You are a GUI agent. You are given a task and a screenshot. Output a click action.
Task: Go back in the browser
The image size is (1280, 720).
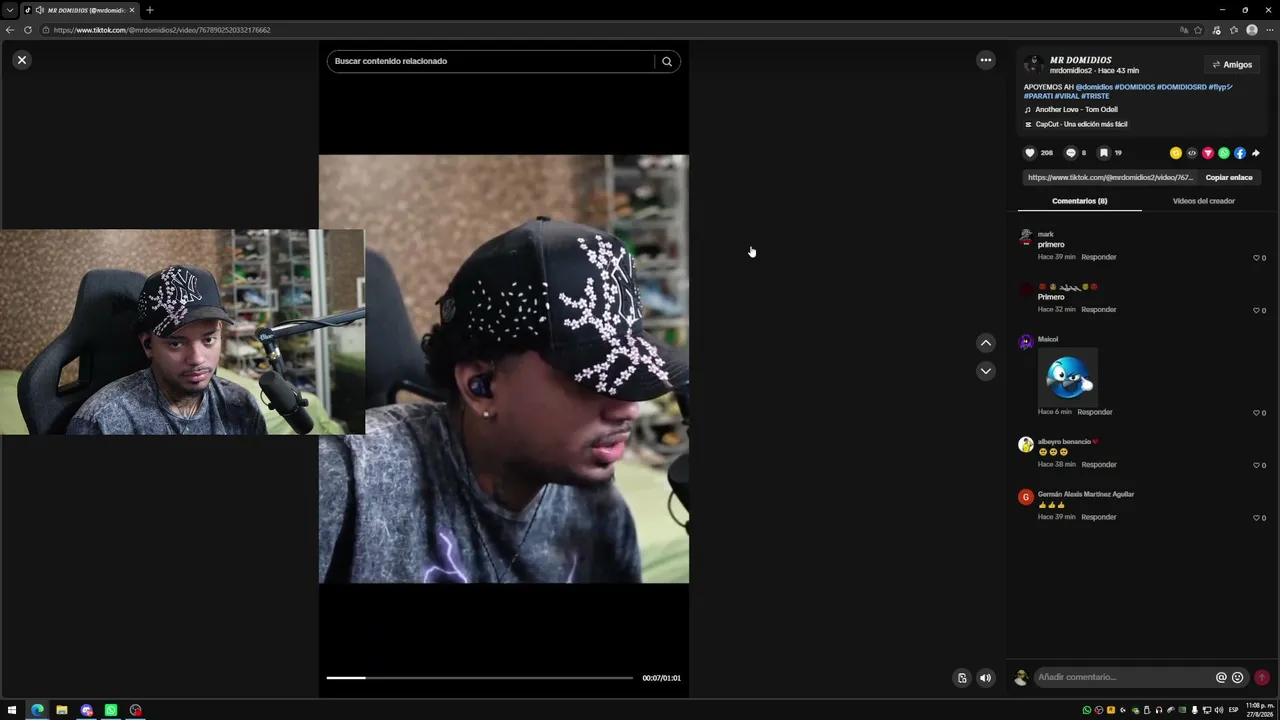point(10,30)
